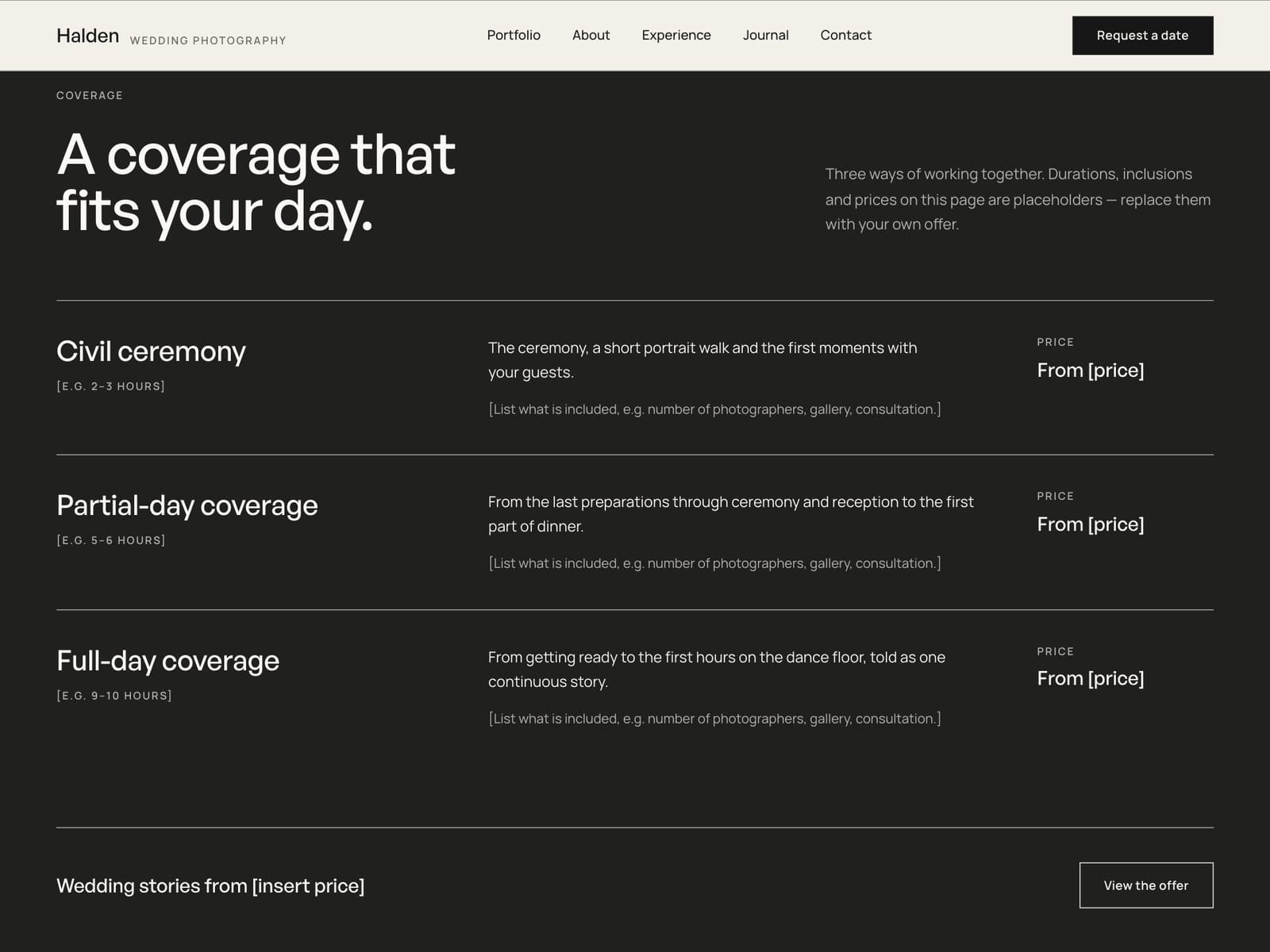Click Partial-day description about last preparations
This screenshot has height=952, width=1270.
click(731, 514)
